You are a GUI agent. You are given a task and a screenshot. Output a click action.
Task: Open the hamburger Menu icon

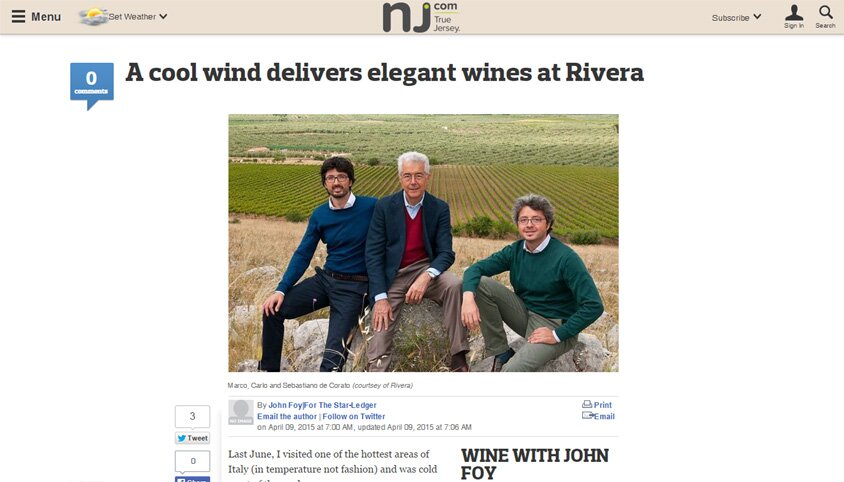point(18,17)
